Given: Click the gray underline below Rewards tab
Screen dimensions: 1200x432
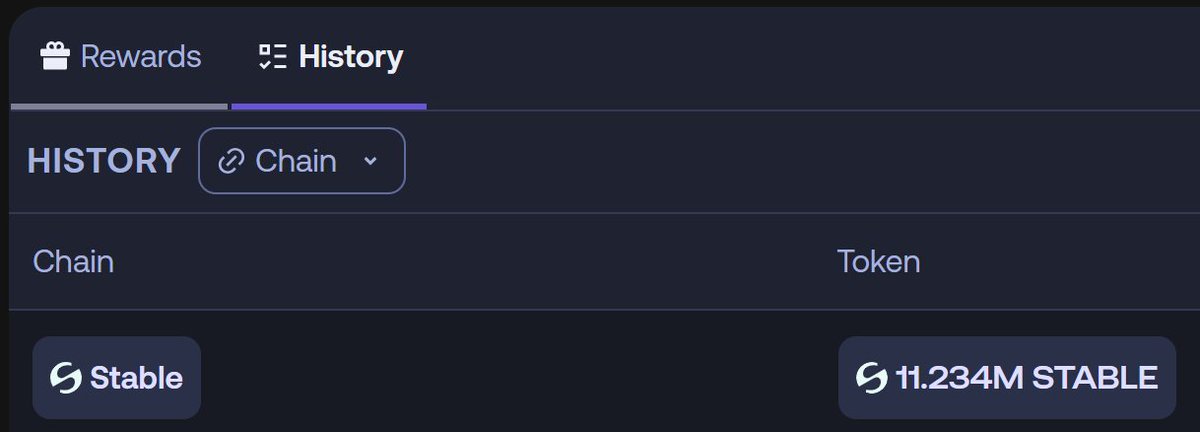Looking at the screenshot, I should pyautogui.click(x=119, y=105).
